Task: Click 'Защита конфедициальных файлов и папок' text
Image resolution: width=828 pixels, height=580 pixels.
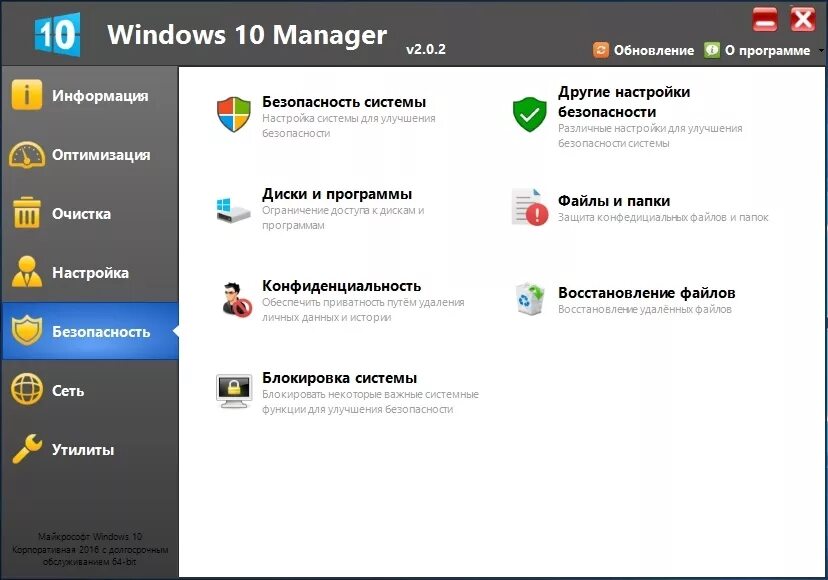Action: (663, 217)
